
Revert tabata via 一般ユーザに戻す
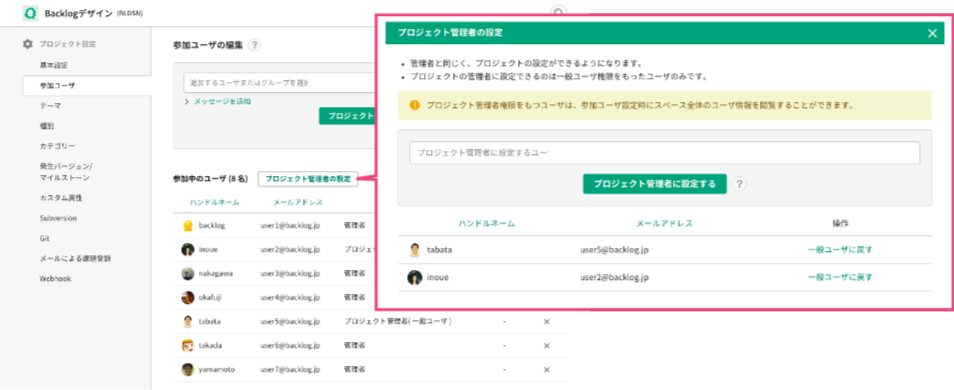click(x=840, y=249)
